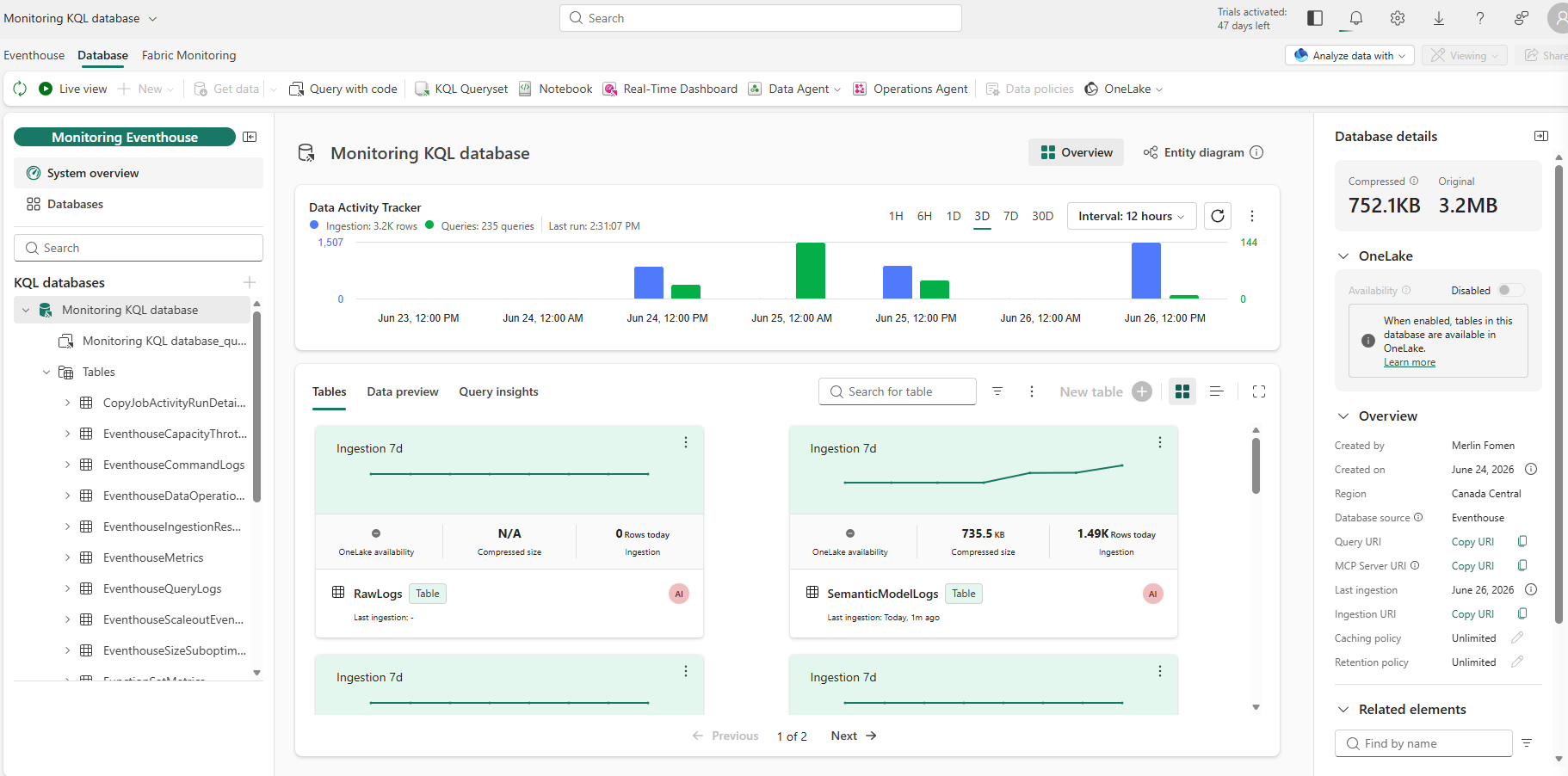
Task: Edit the Retention policy
Action: 1517,662
